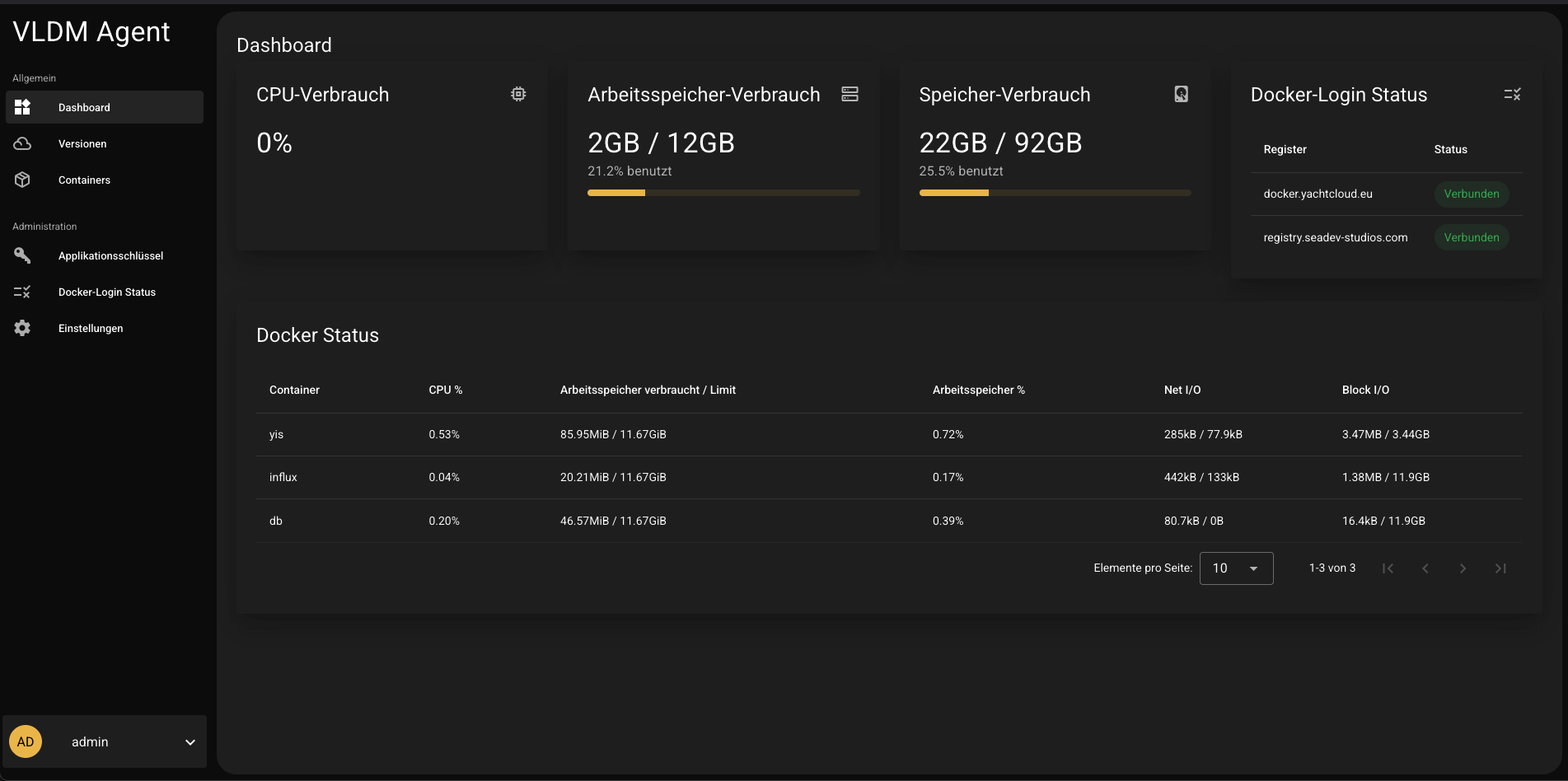Click the hard drive icon in Speicher-Verbrauch card
Image resolution: width=1568 pixels, height=781 pixels.
tap(1181, 94)
